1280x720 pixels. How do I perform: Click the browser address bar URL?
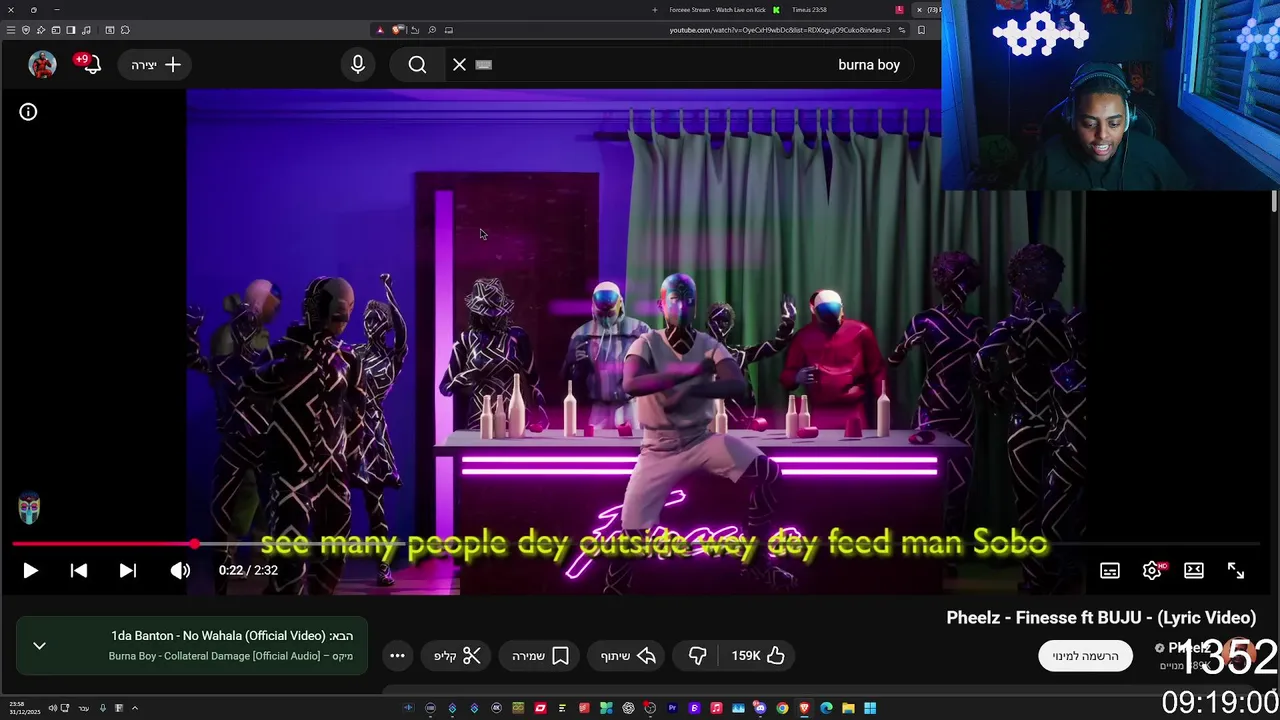(779, 30)
